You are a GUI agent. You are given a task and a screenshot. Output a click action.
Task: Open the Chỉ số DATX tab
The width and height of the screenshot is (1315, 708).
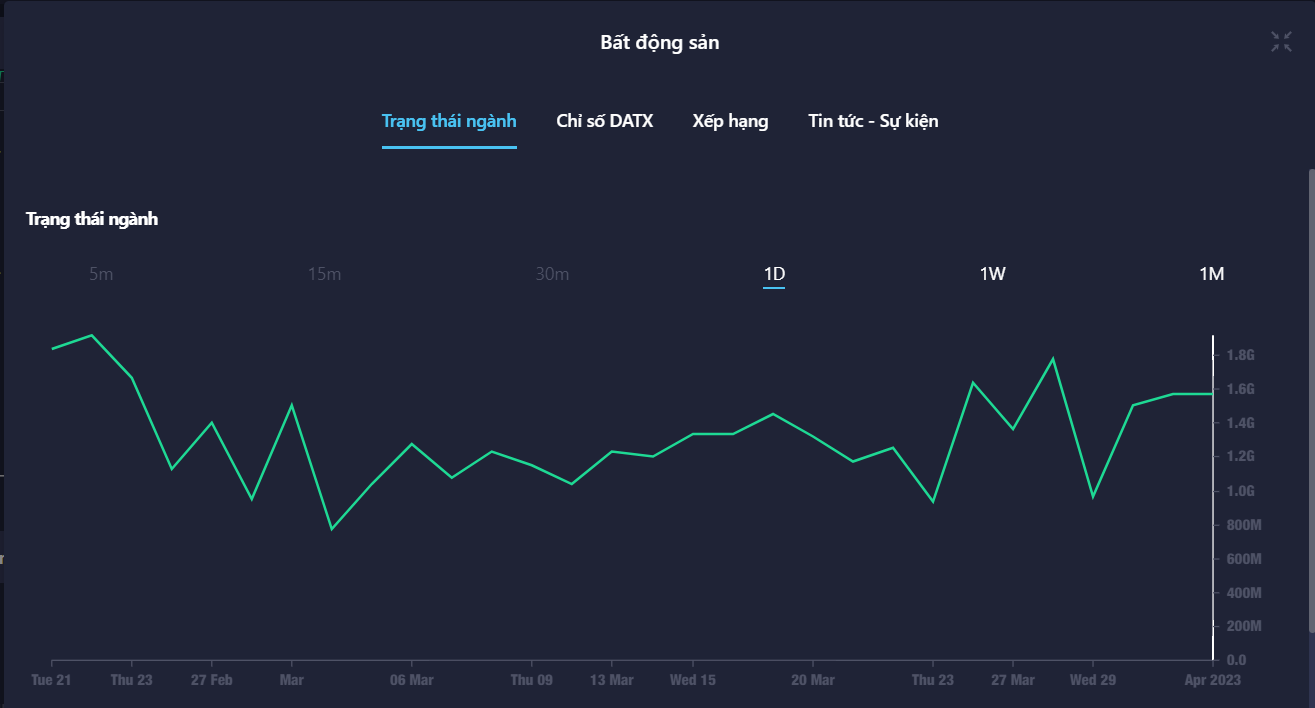[x=604, y=121]
